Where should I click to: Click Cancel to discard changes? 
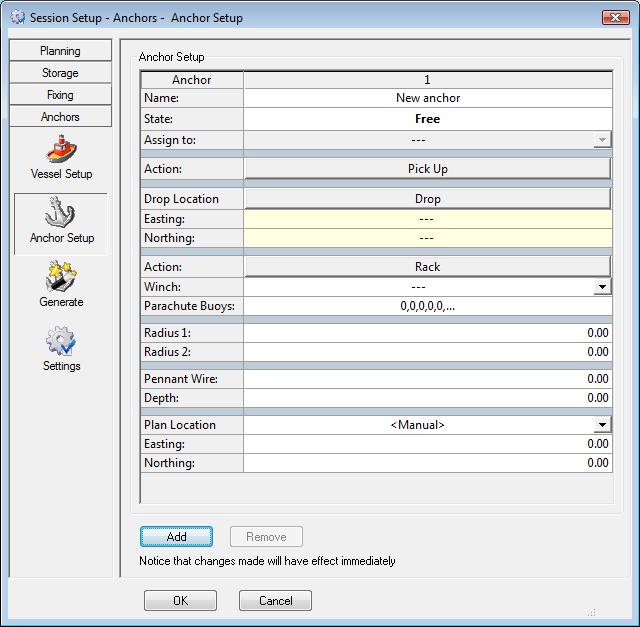275,601
